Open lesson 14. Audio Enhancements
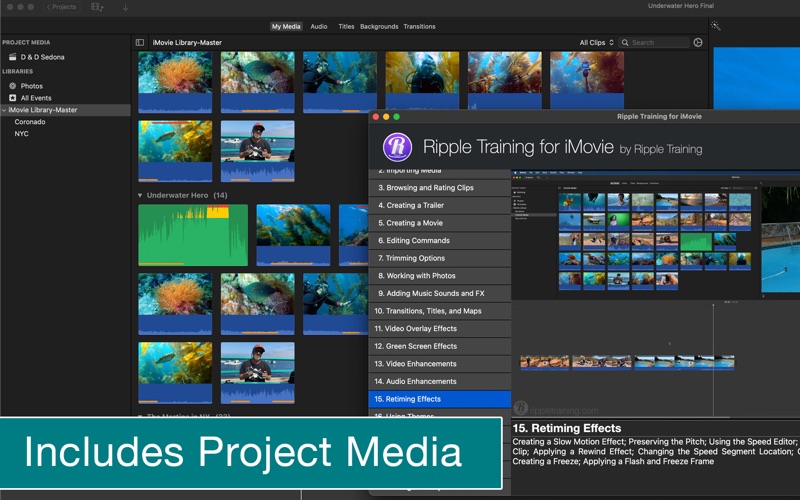 click(x=439, y=381)
